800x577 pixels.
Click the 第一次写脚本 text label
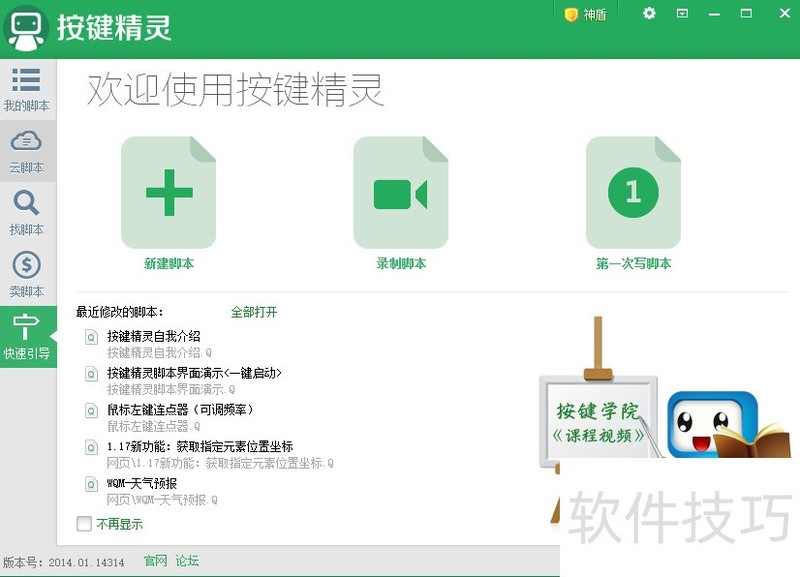633,264
